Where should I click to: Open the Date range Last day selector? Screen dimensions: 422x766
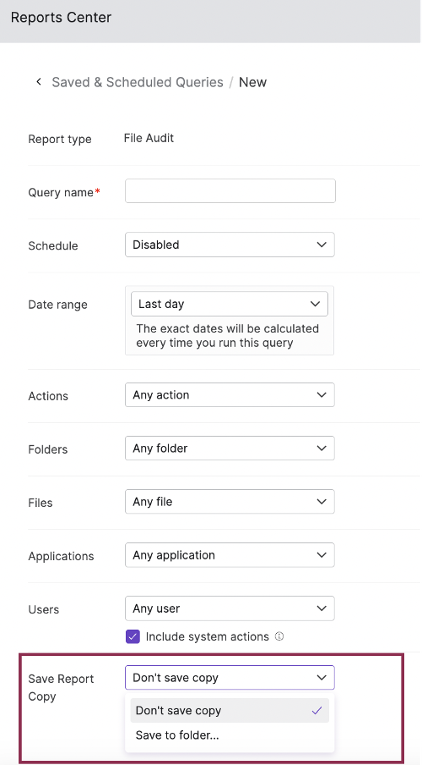click(230, 304)
